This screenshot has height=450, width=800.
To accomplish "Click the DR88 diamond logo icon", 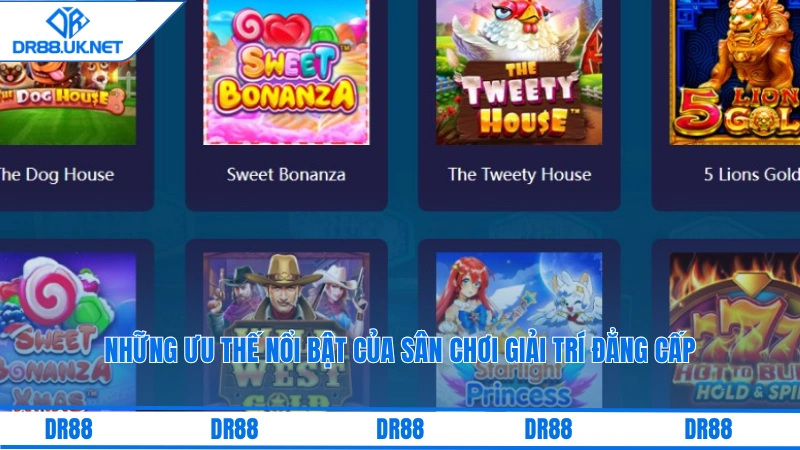I will pyautogui.click(x=68, y=22).
